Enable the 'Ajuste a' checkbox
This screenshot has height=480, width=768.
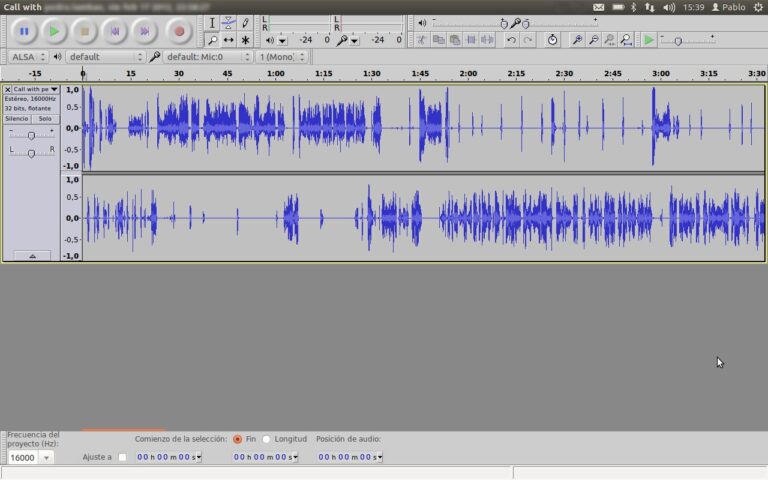point(122,457)
